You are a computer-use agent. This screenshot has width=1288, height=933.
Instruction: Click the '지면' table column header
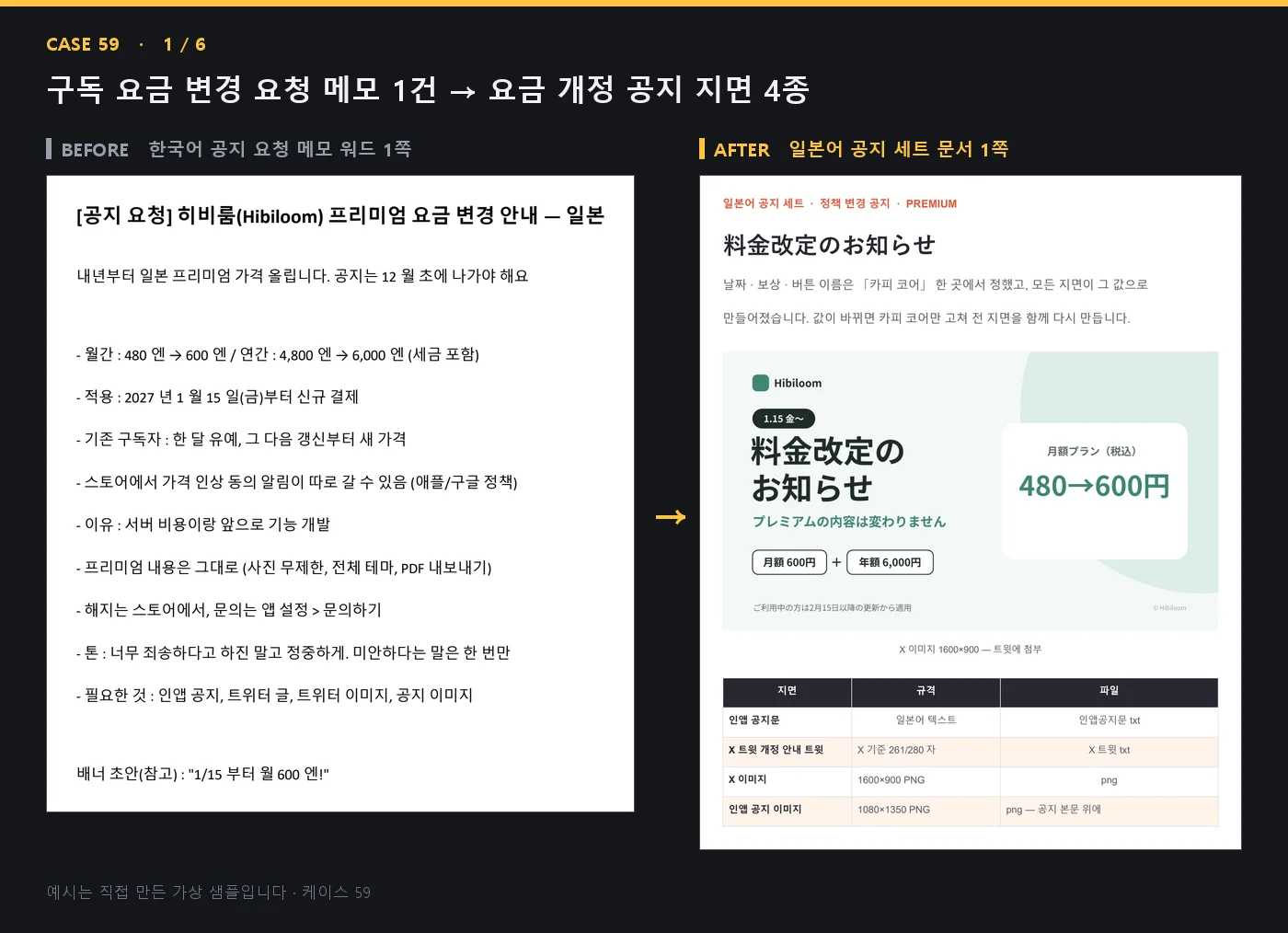point(787,690)
